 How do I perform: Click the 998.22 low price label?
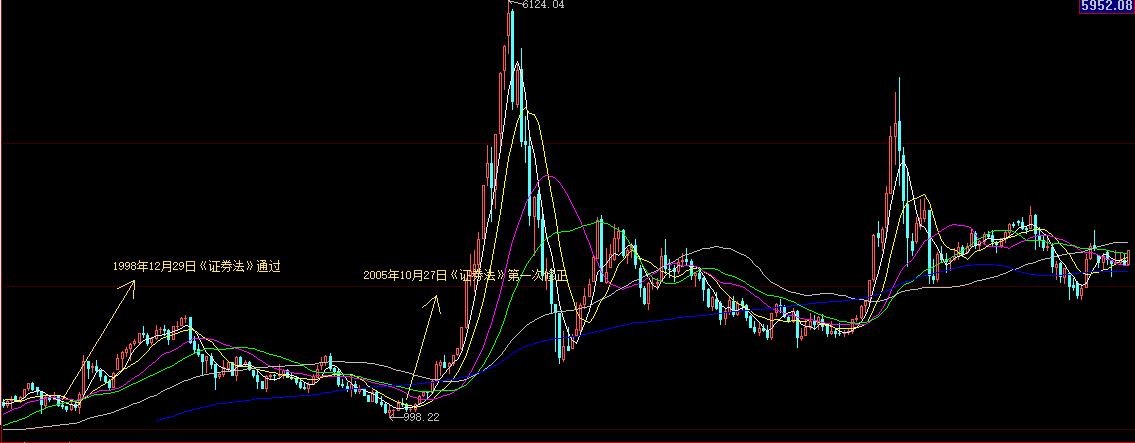420,417
